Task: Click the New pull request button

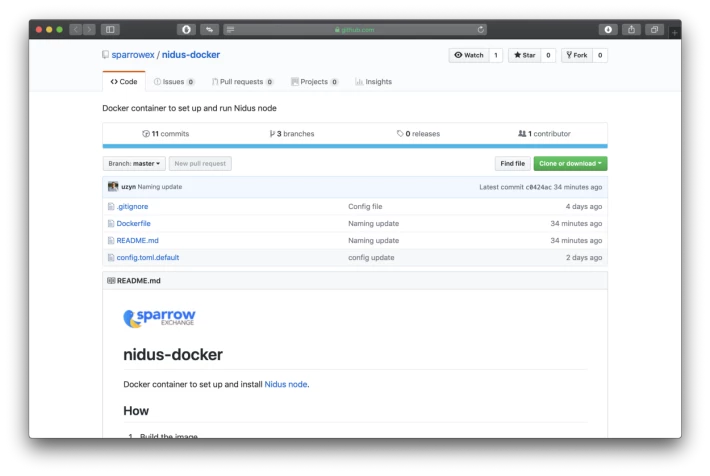Action: (x=200, y=163)
